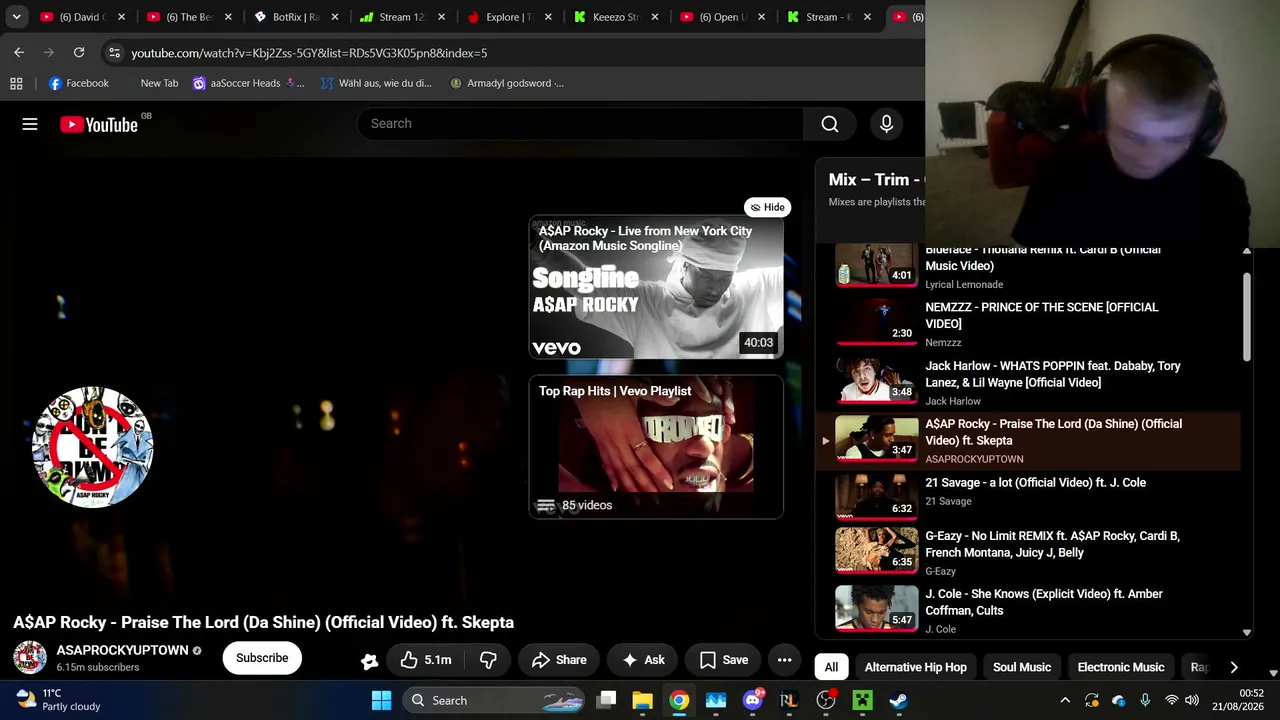This screenshot has height=720, width=1280.
Task: Open the Facebook bookmark
Action: tap(78, 83)
